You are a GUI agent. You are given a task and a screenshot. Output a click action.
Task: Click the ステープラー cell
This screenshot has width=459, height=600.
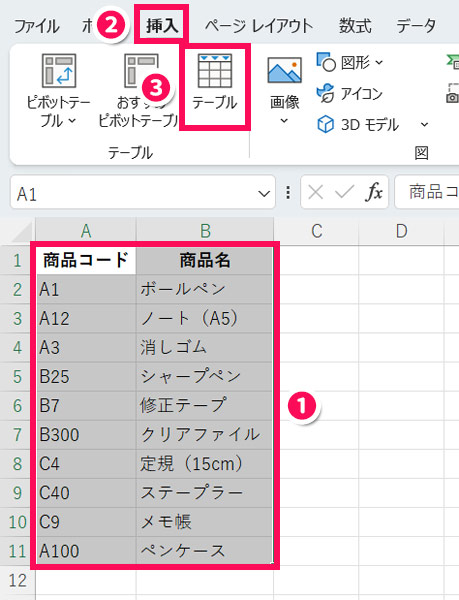click(205, 493)
